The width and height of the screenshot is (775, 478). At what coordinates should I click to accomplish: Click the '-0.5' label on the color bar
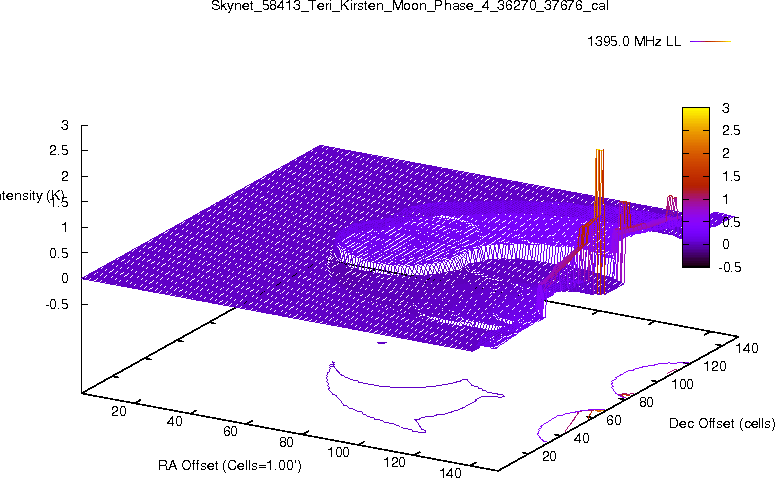[x=730, y=267]
